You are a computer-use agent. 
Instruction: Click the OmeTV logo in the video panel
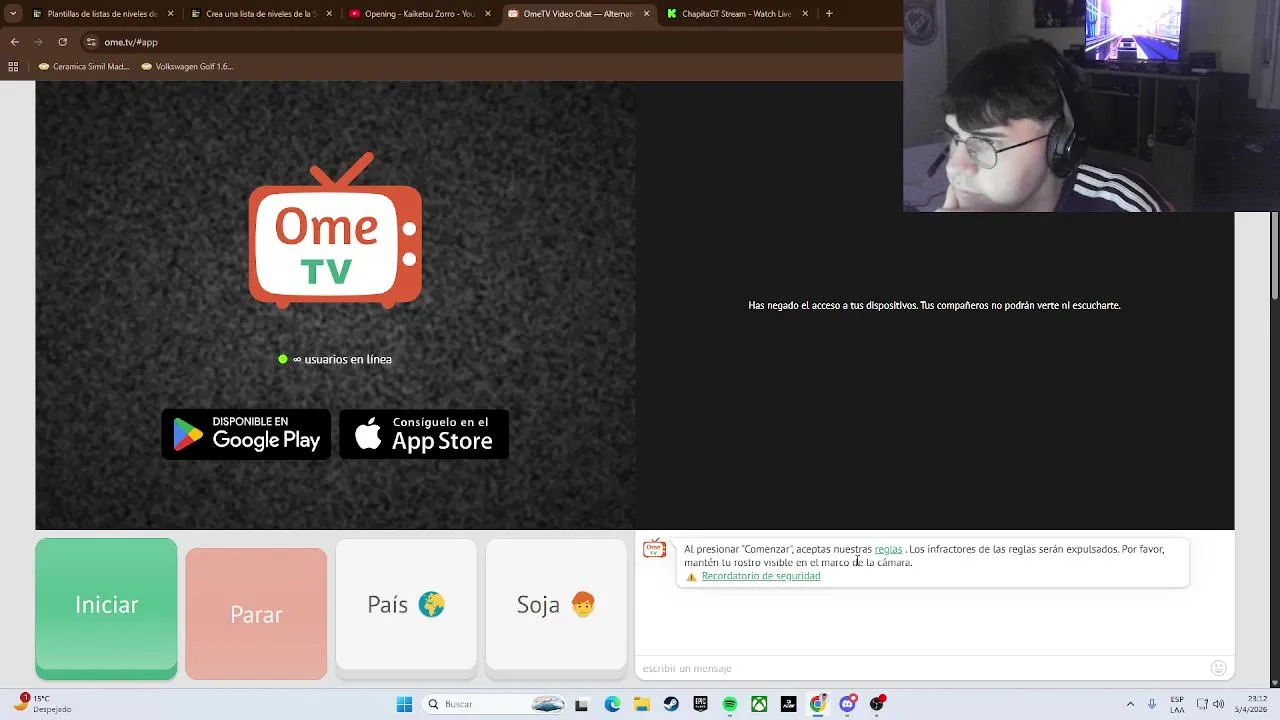point(335,230)
